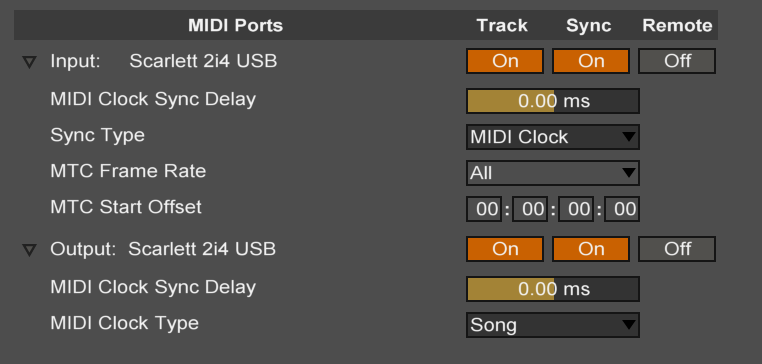The width and height of the screenshot is (762, 364).
Task: Enable Remote for Output Scarlett 2i4 USB
Action: pos(677,249)
